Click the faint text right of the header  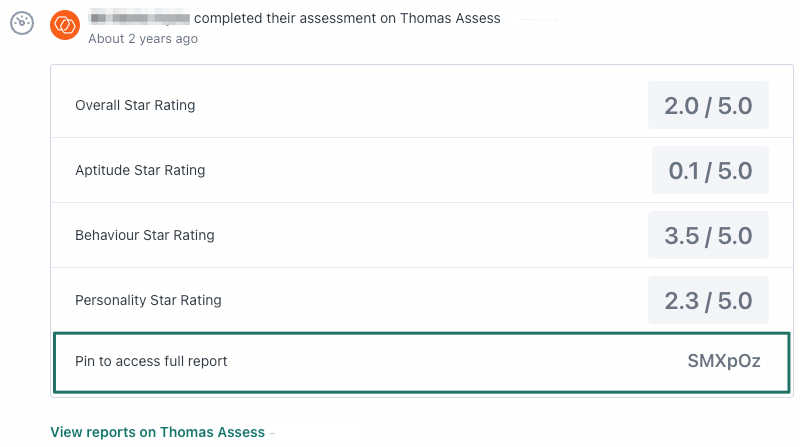(x=542, y=18)
